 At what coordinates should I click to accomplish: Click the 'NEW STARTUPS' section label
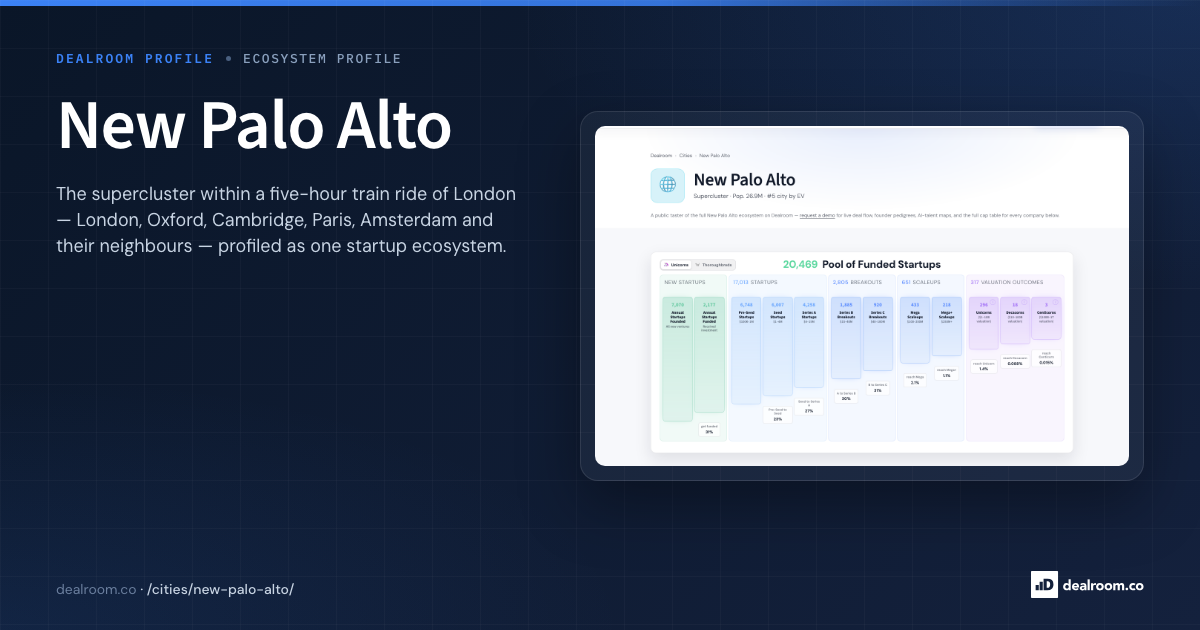click(x=685, y=282)
